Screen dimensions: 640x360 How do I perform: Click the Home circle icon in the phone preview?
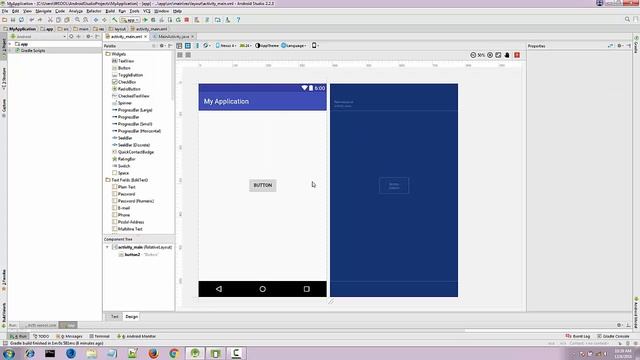[x=262, y=289]
